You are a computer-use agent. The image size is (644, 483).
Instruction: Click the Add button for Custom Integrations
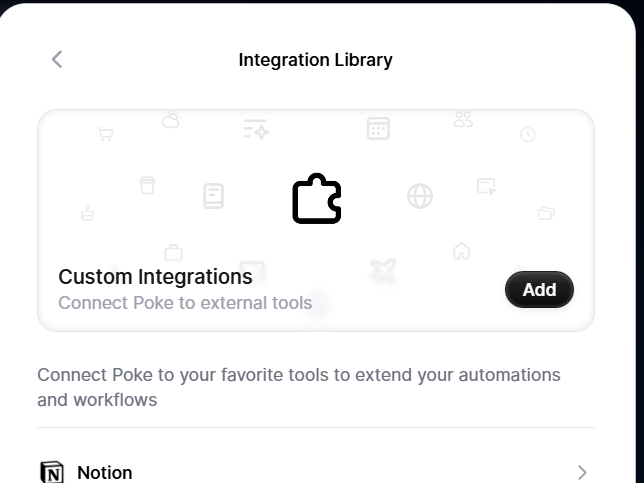point(539,290)
